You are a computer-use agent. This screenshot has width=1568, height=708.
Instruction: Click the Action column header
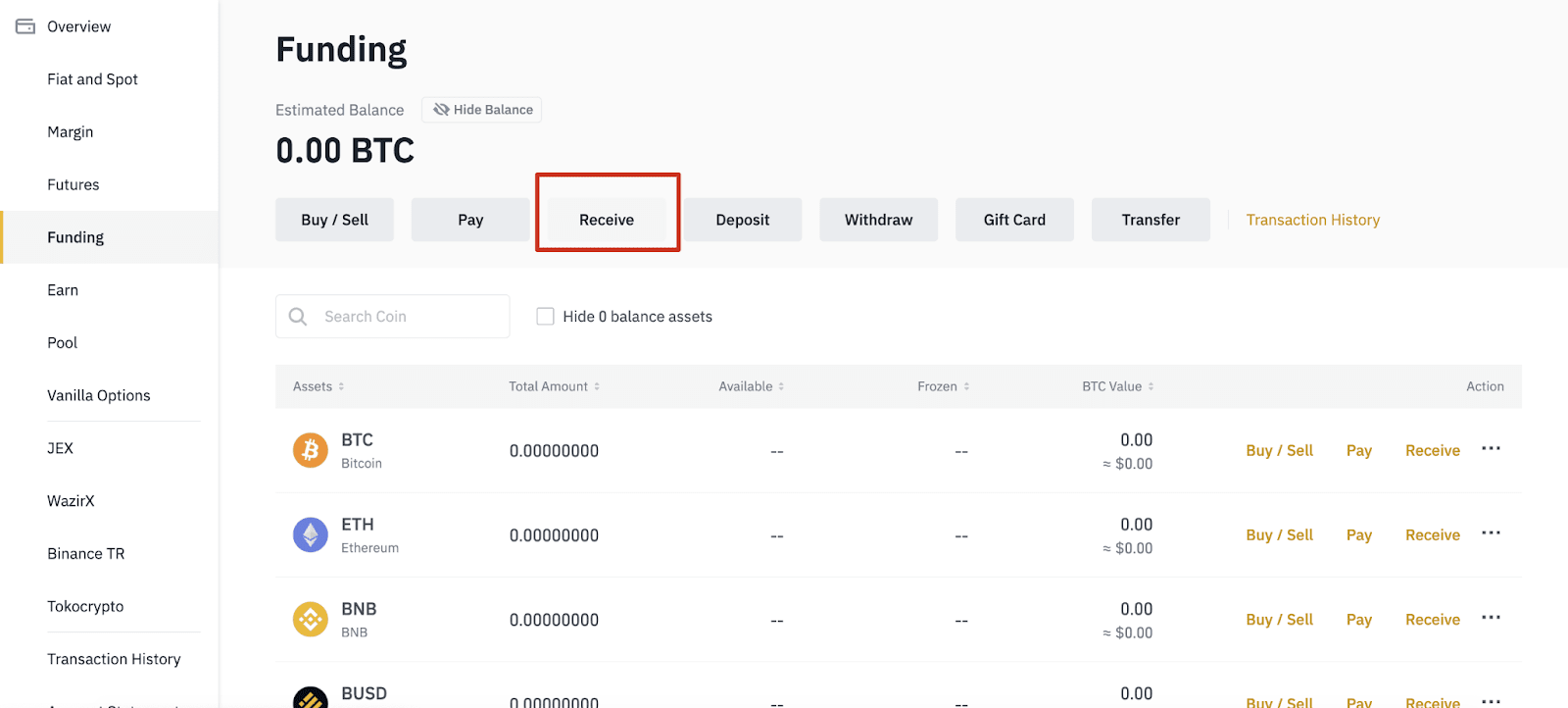[1485, 386]
